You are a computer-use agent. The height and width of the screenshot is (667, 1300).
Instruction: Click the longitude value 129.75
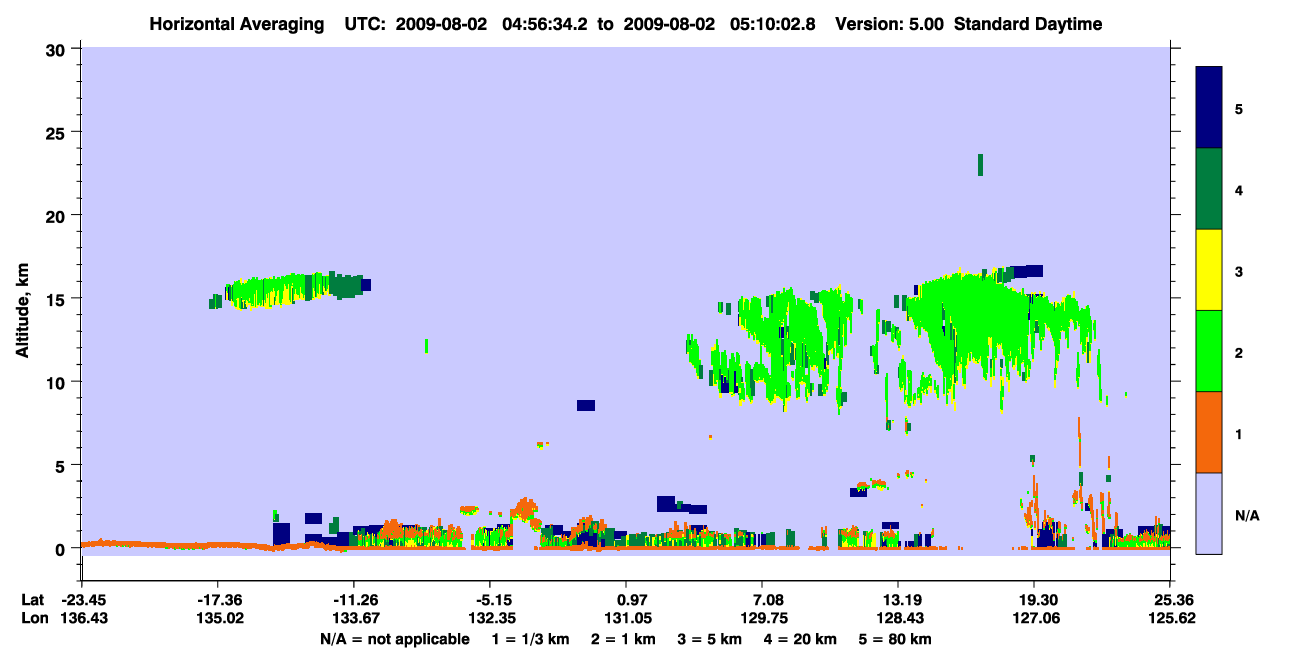pos(762,619)
